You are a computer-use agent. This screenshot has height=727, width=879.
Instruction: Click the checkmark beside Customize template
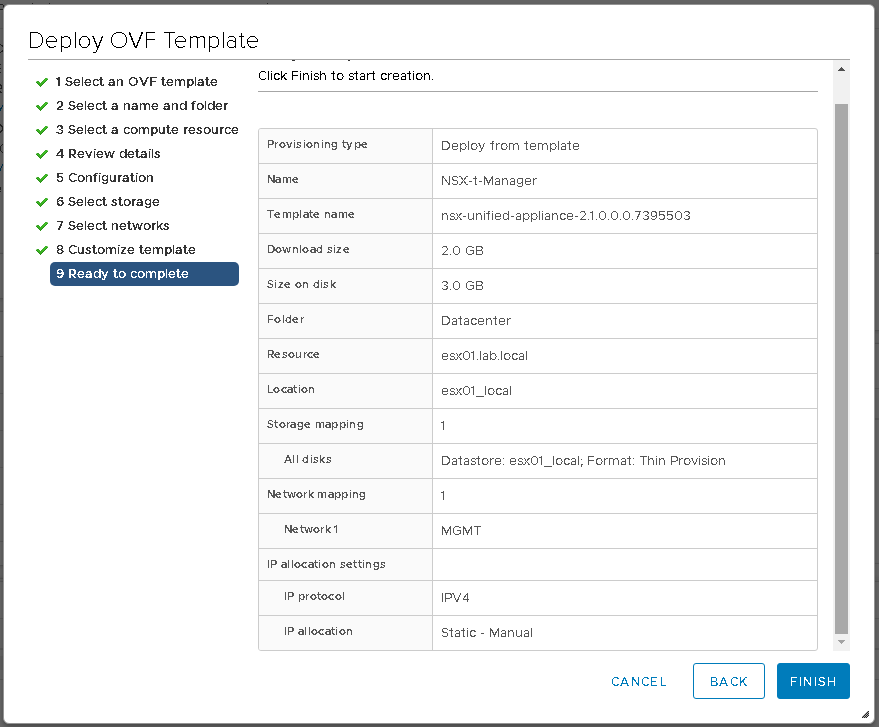pyautogui.click(x=42, y=250)
